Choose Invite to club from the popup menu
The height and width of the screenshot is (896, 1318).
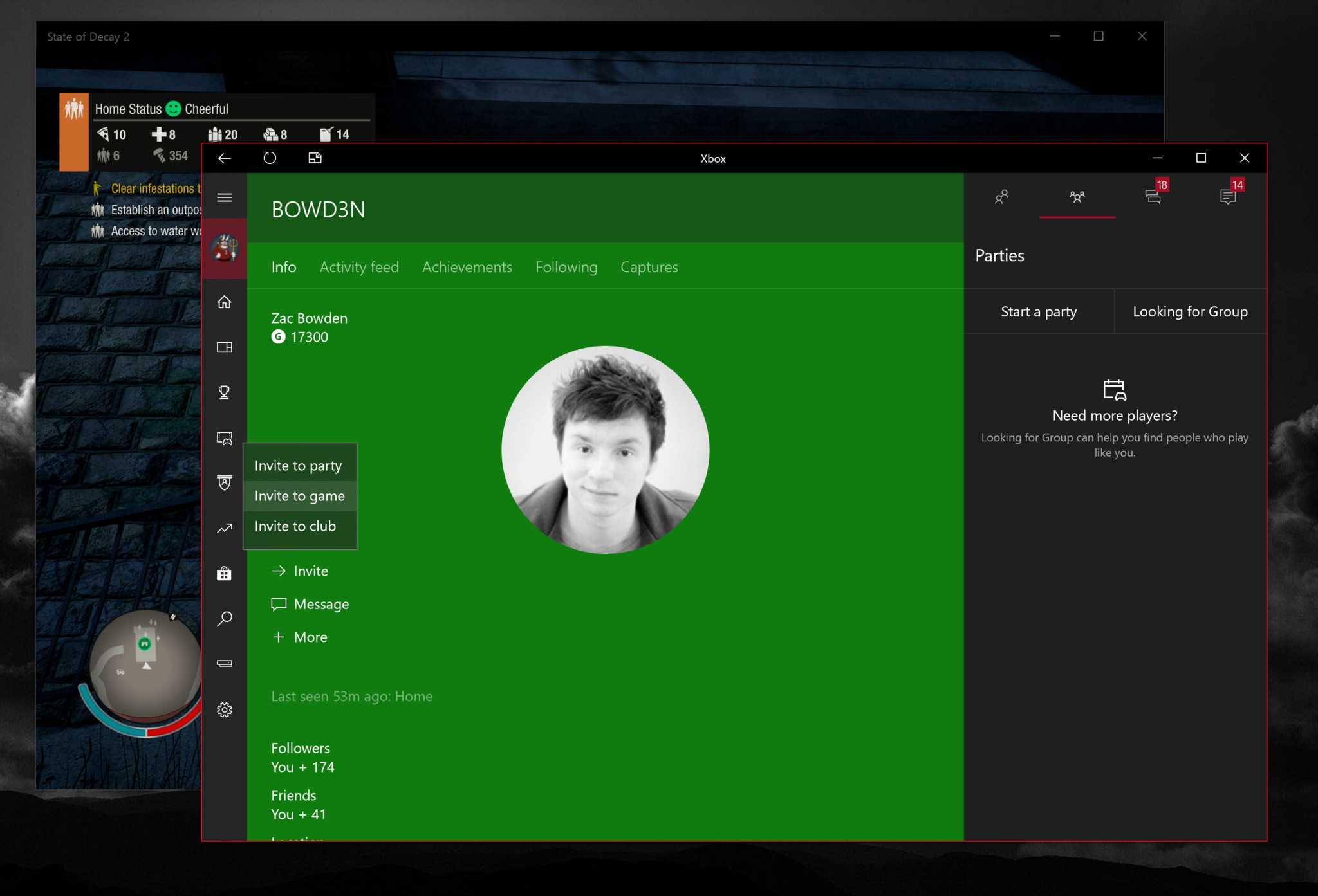pyautogui.click(x=299, y=526)
